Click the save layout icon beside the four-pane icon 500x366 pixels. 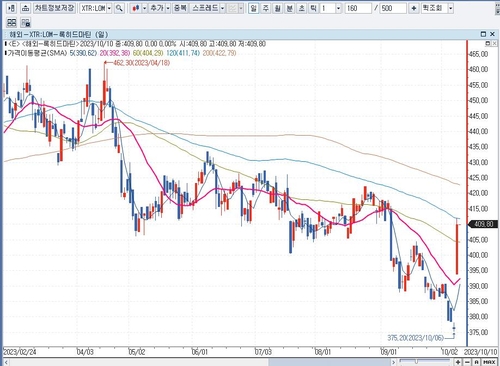[x=25, y=23]
